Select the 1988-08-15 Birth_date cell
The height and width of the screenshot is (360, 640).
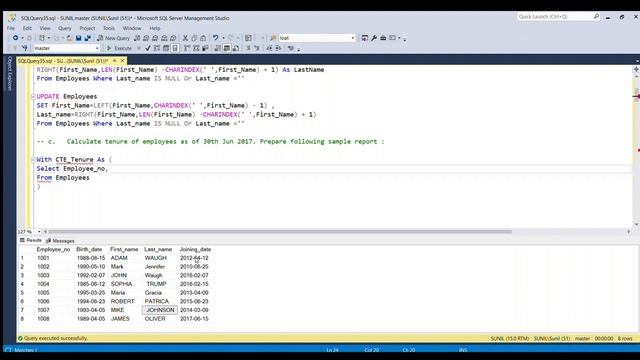91,258
